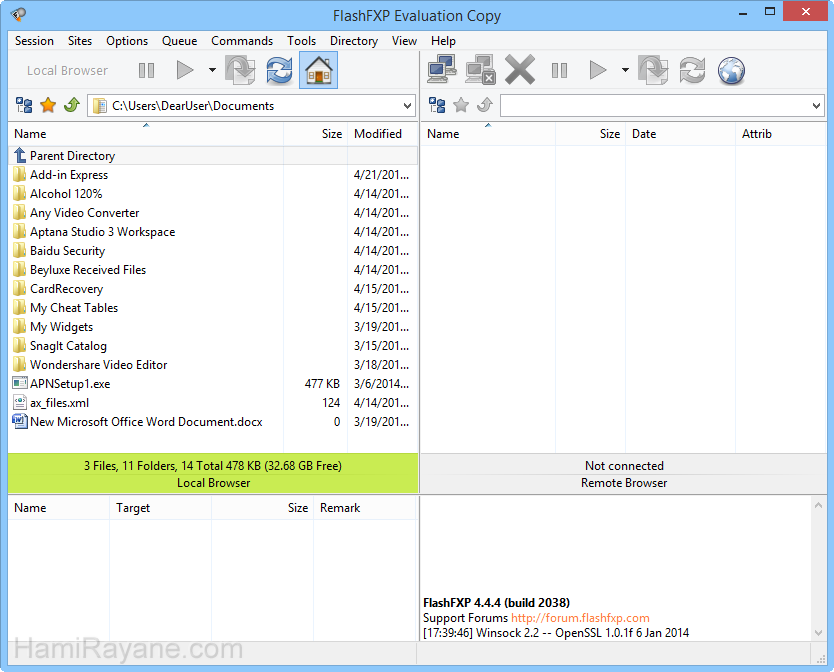Screen dimensions: 834x672
Task: Pause the local browser queue transfer
Action: coord(146,70)
